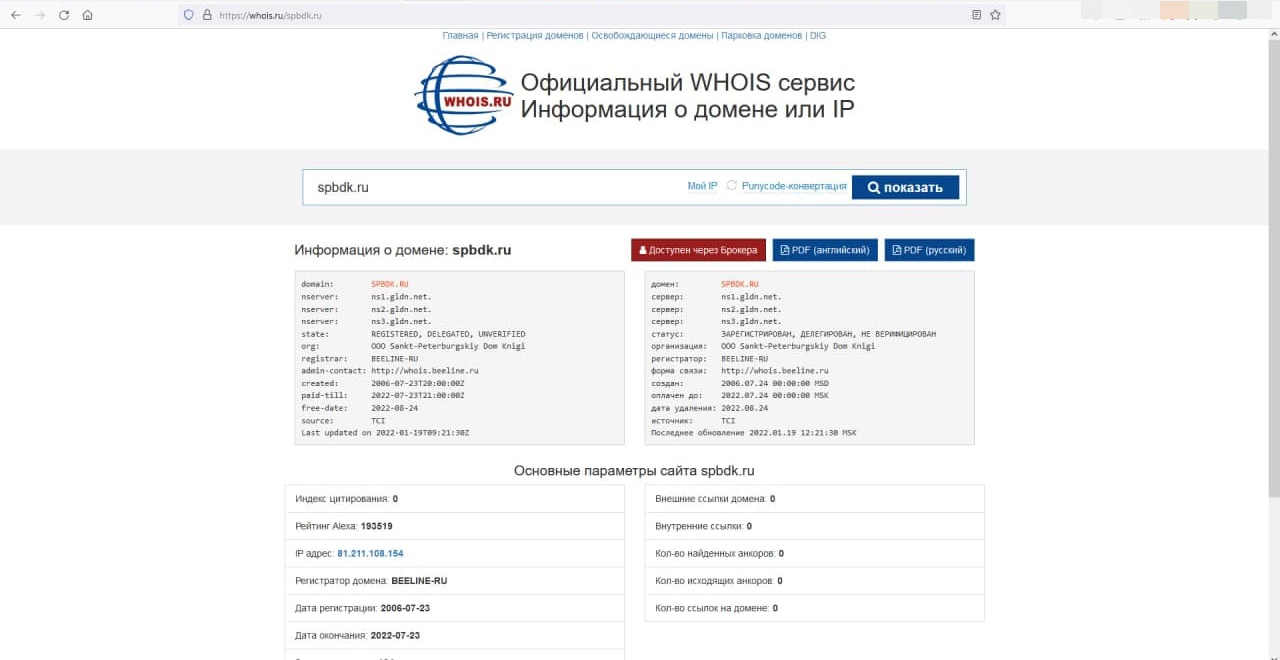
Task: Click the org value OOO Sankt-Peterburgskiy Dom Knigi
Action: point(448,346)
